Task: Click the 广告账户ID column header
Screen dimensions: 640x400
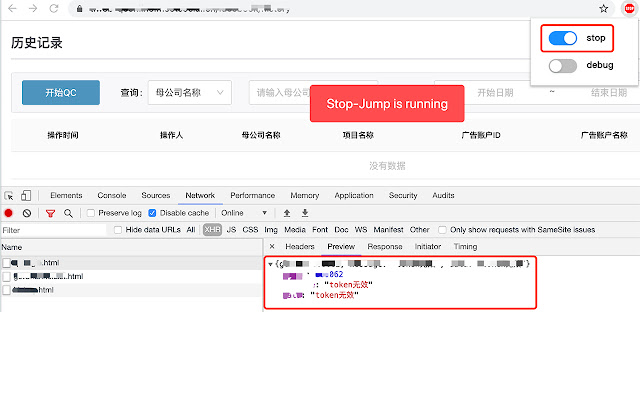Action: click(481, 135)
